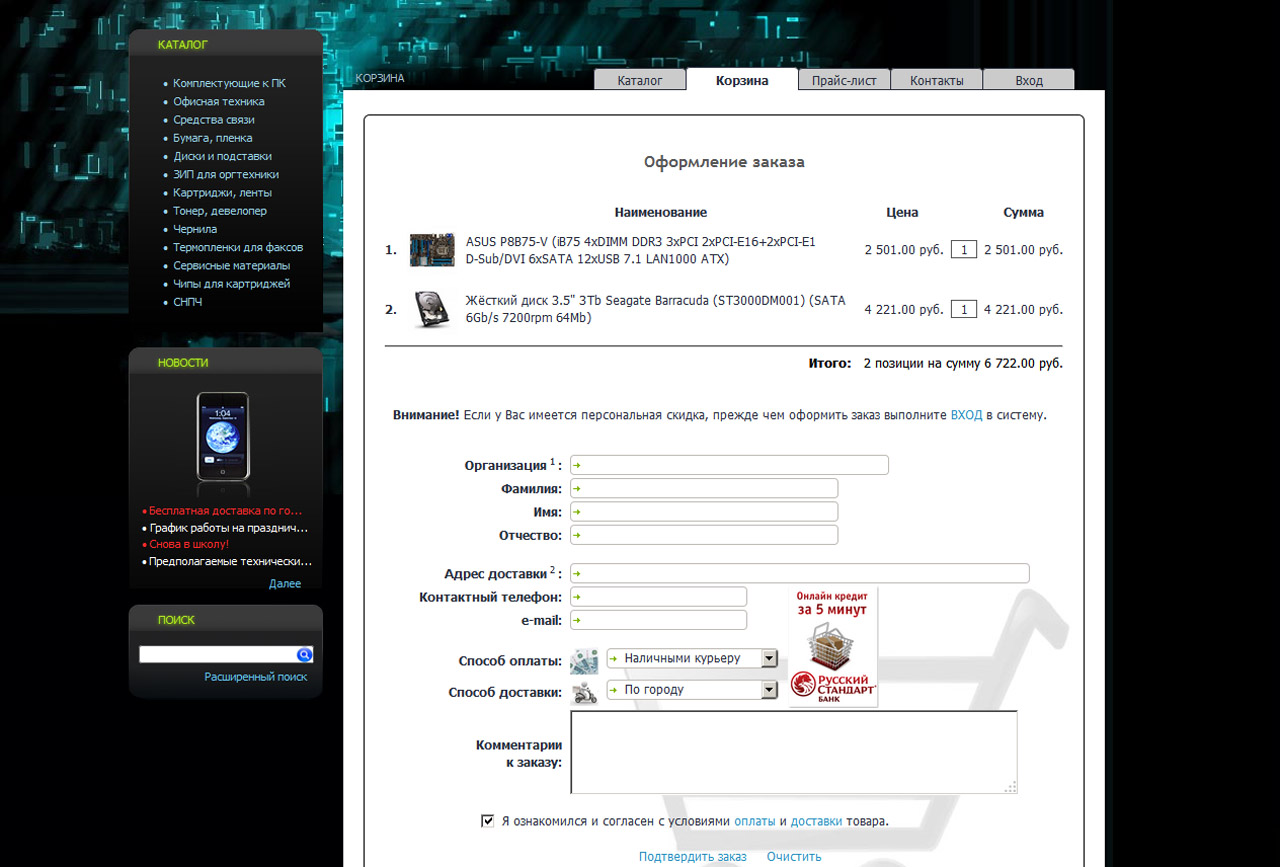Open catalog category Бумага, пленка
Image resolution: width=1280 pixels, height=867 pixels.
click(213, 138)
